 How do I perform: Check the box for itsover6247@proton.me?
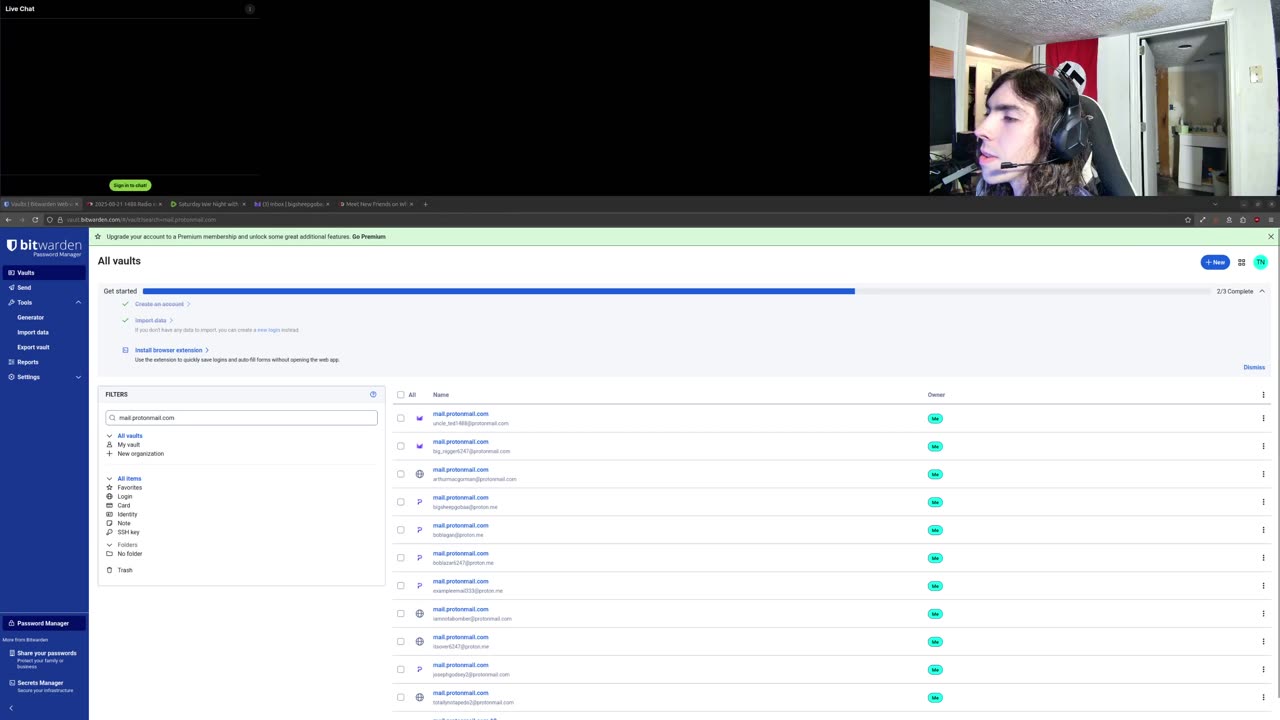[401, 642]
